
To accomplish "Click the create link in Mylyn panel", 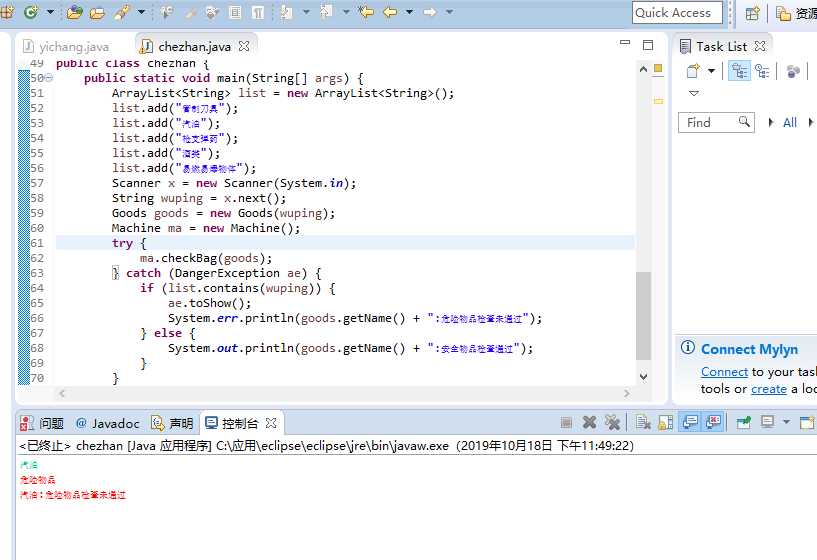I will pos(769,389).
